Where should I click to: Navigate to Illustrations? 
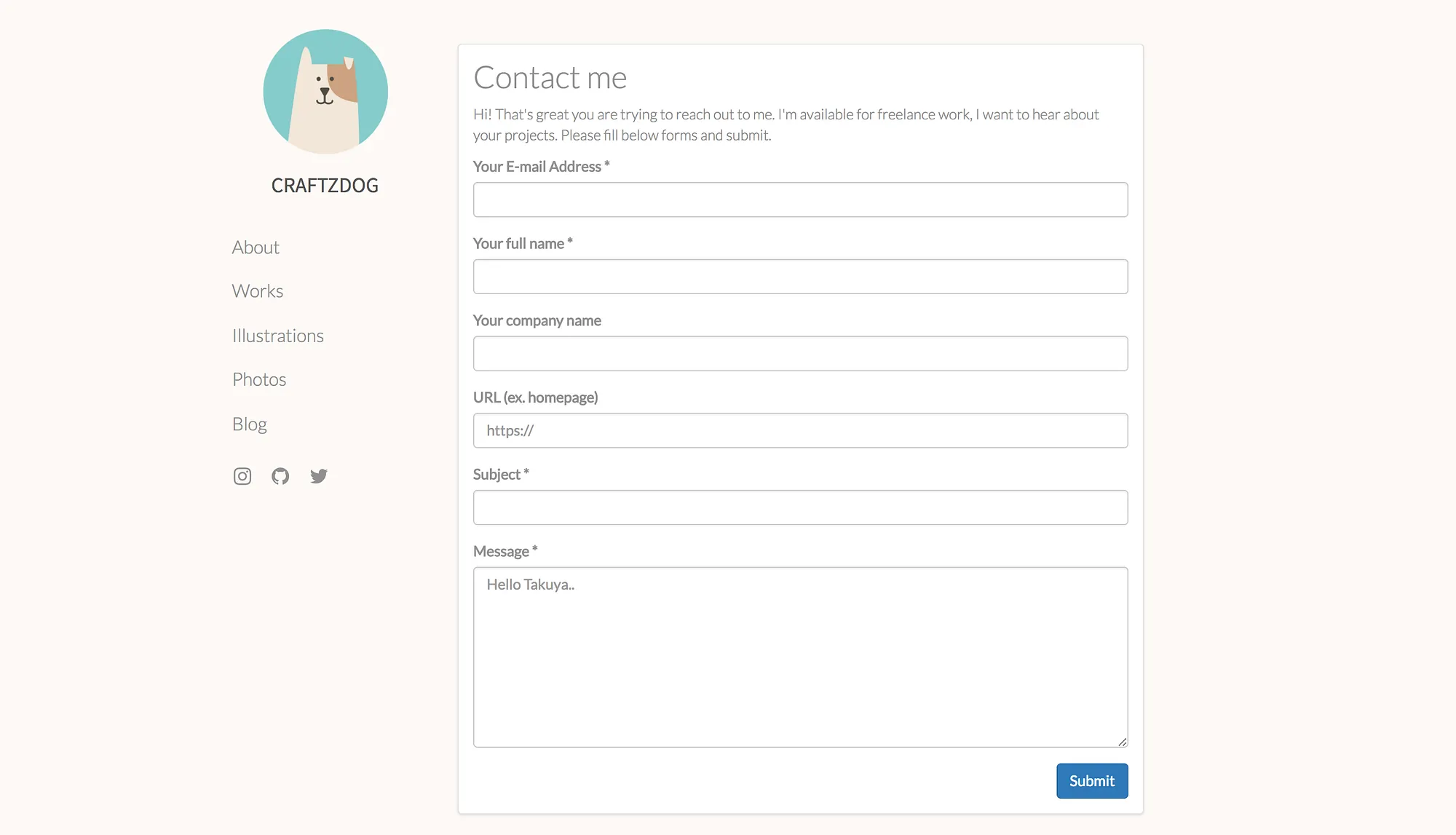click(x=278, y=336)
